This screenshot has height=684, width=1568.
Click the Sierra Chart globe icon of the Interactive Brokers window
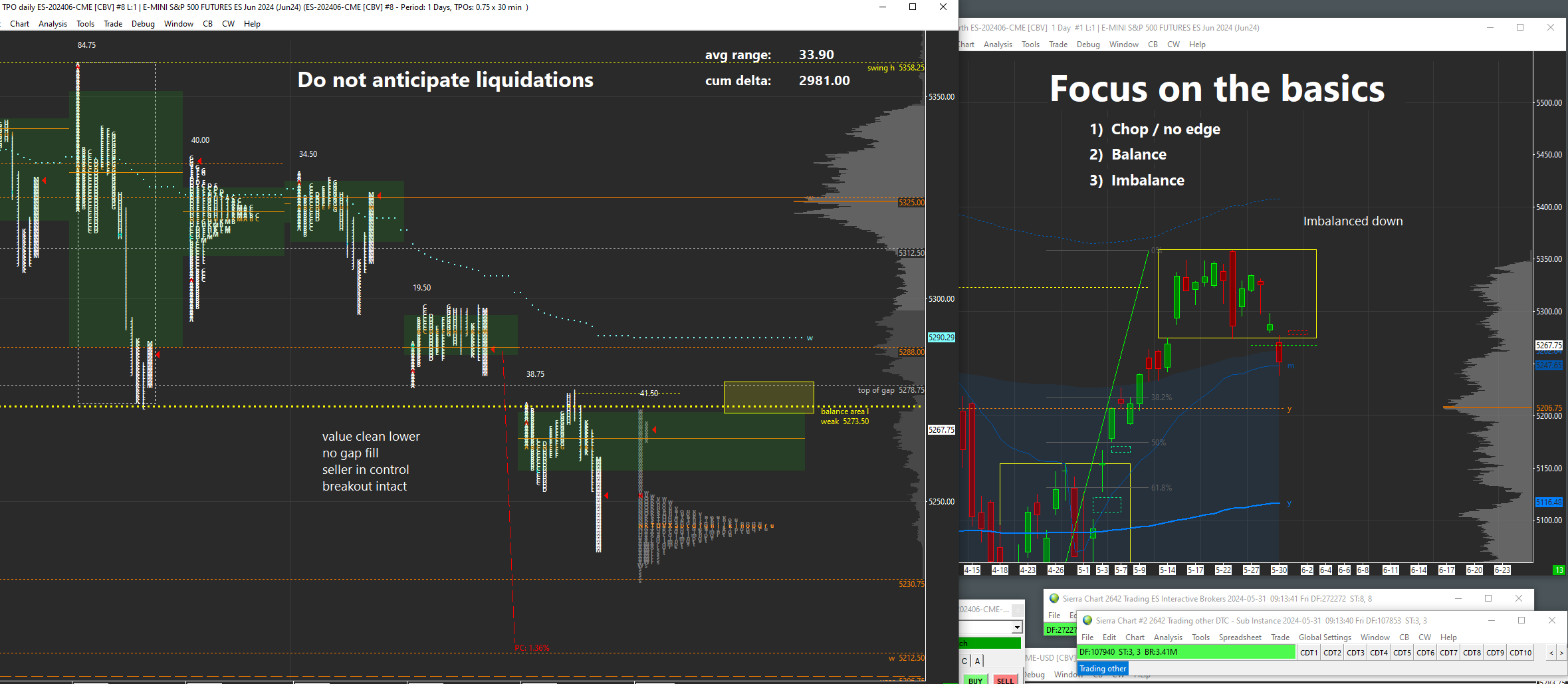pyautogui.click(x=1054, y=598)
